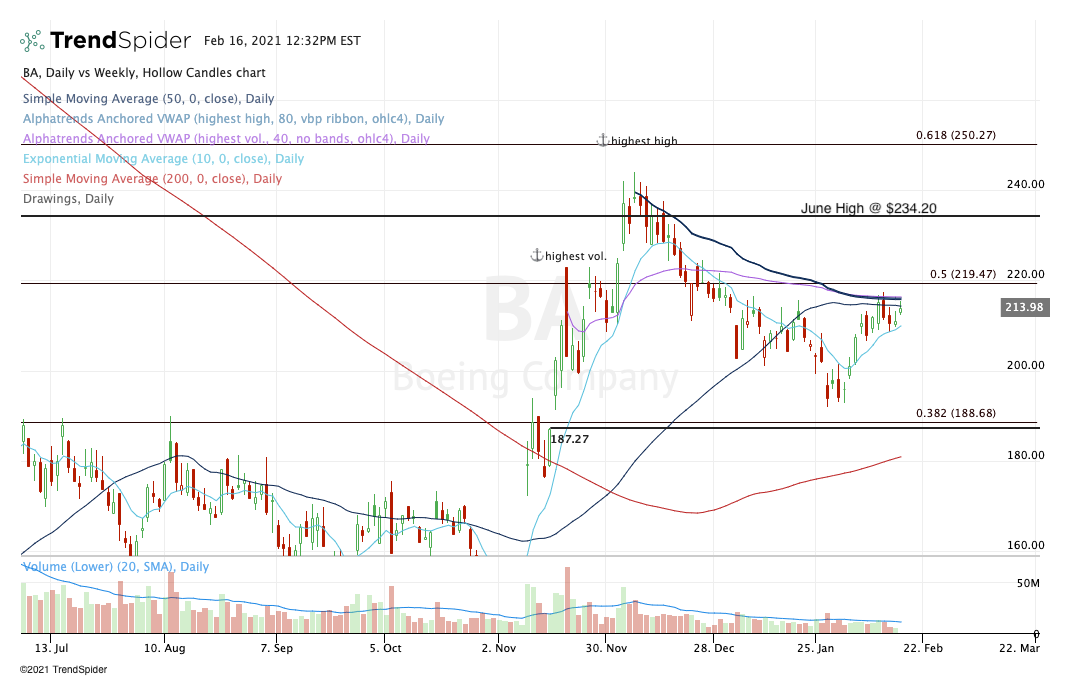This screenshot has height=679, width=1070.
Task: Click the Drawings, Daily legend entry
Action: click(68, 199)
